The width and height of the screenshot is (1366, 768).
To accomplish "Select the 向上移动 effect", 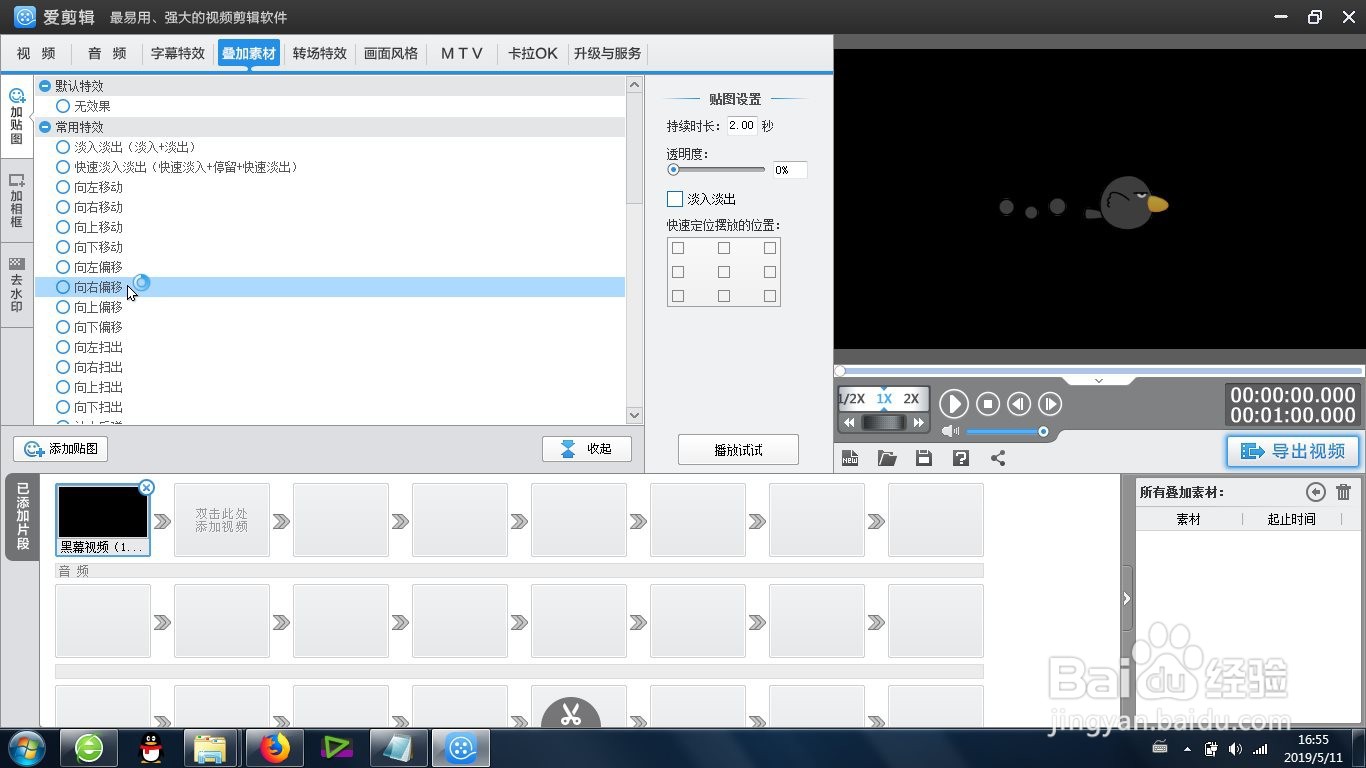I will click(90, 227).
